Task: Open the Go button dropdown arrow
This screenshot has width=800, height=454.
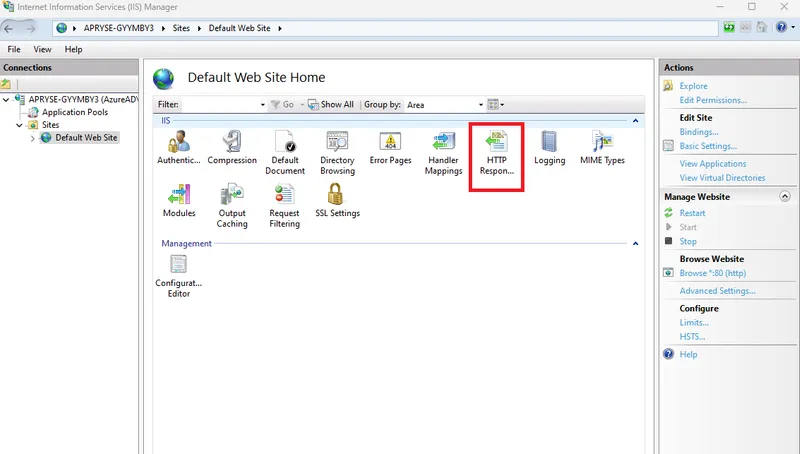Action: point(302,105)
